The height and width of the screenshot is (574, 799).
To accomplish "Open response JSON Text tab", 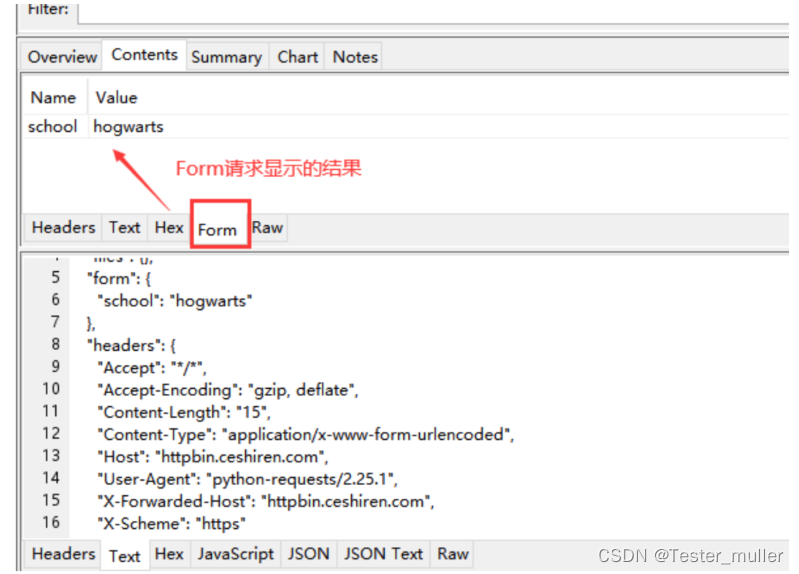I will [383, 554].
